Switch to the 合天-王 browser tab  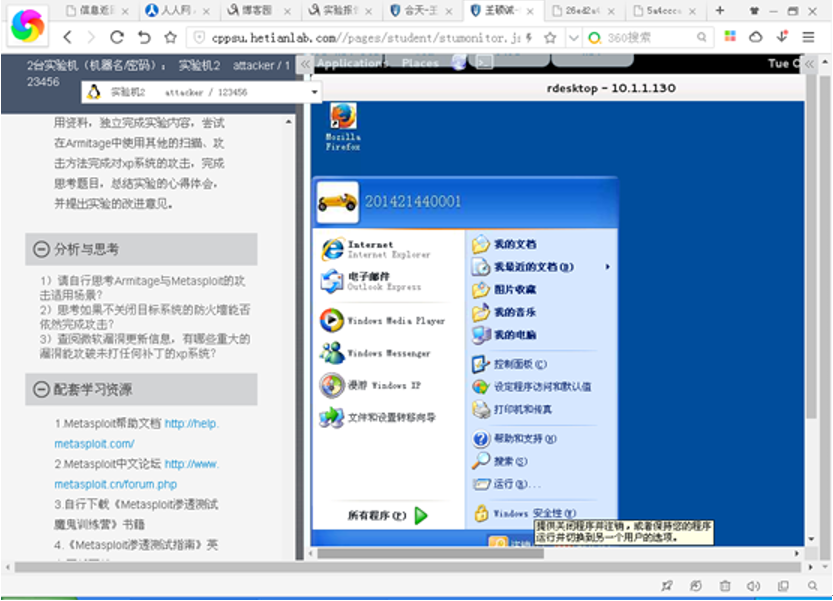point(421,11)
